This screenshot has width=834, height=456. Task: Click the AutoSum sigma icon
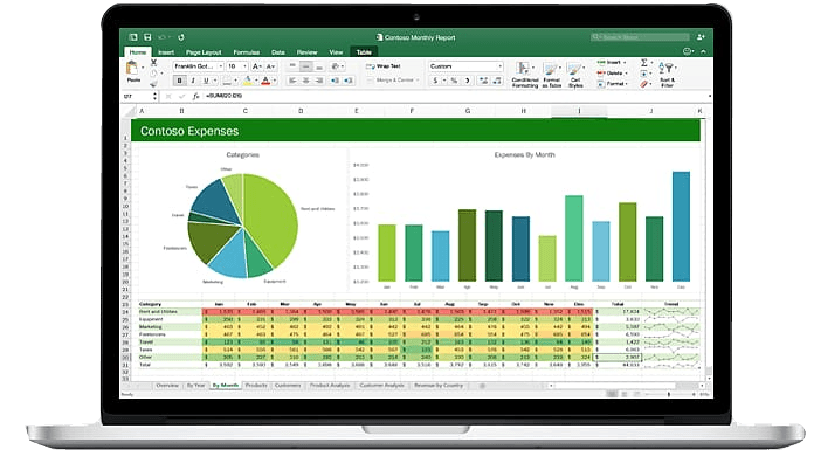pos(644,63)
